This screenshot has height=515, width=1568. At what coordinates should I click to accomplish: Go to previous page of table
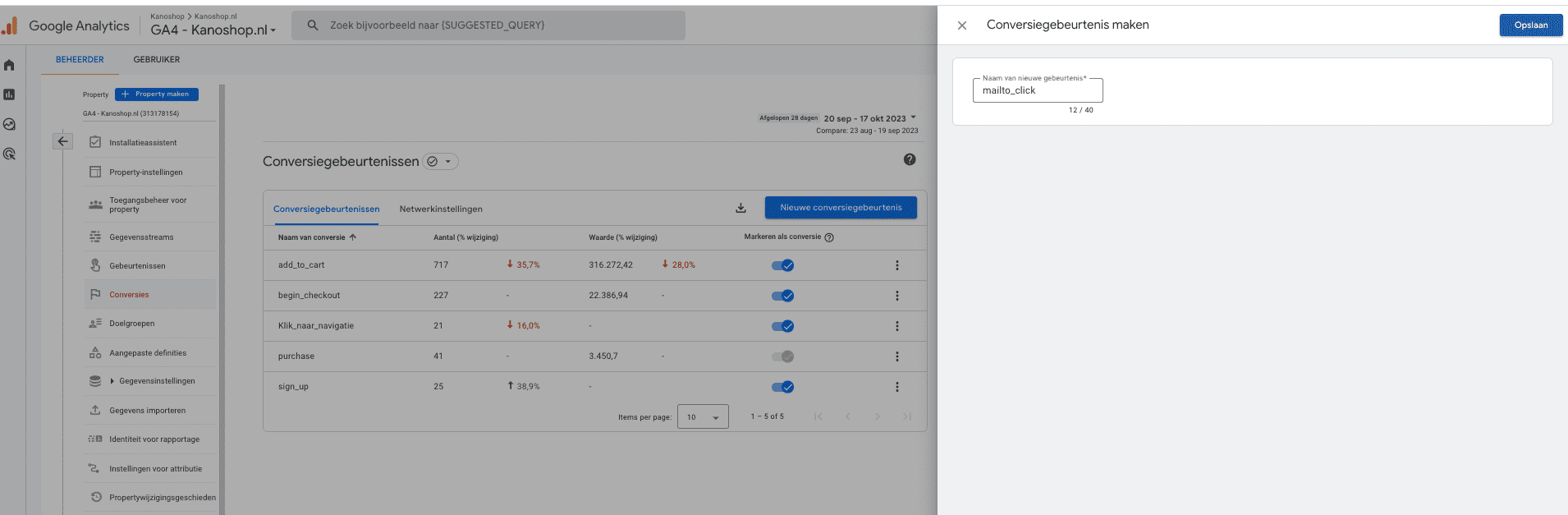tap(848, 416)
